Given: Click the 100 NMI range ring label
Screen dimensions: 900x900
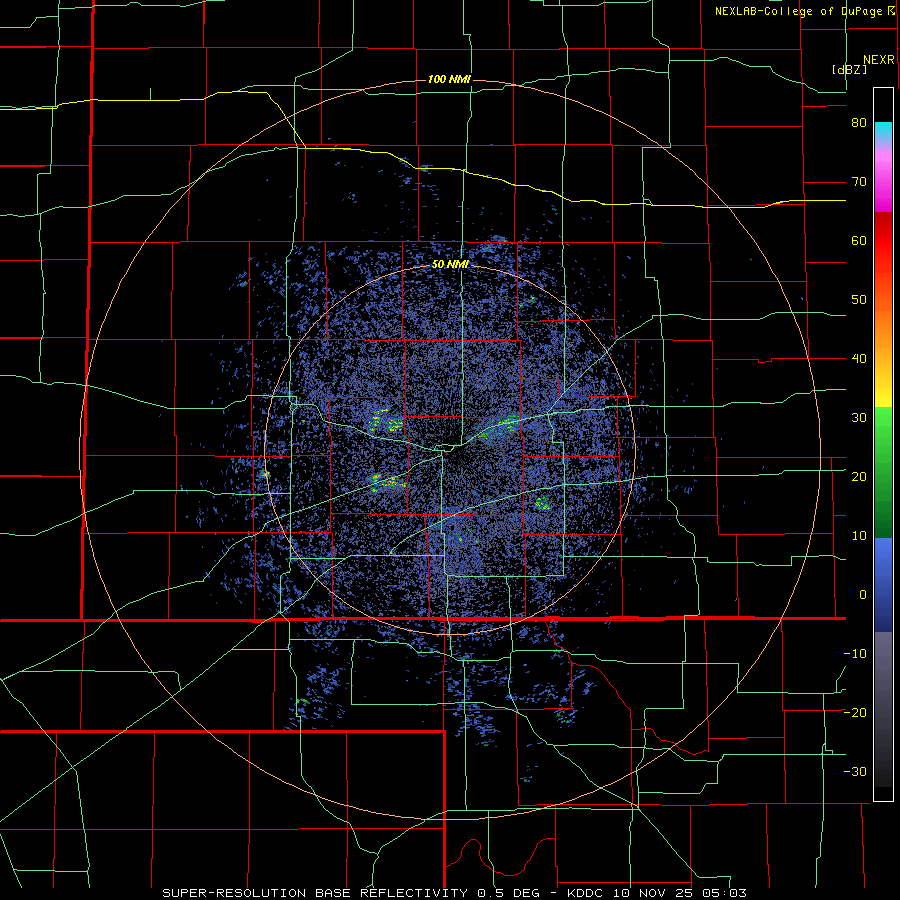Looking at the screenshot, I should coord(449,79).
